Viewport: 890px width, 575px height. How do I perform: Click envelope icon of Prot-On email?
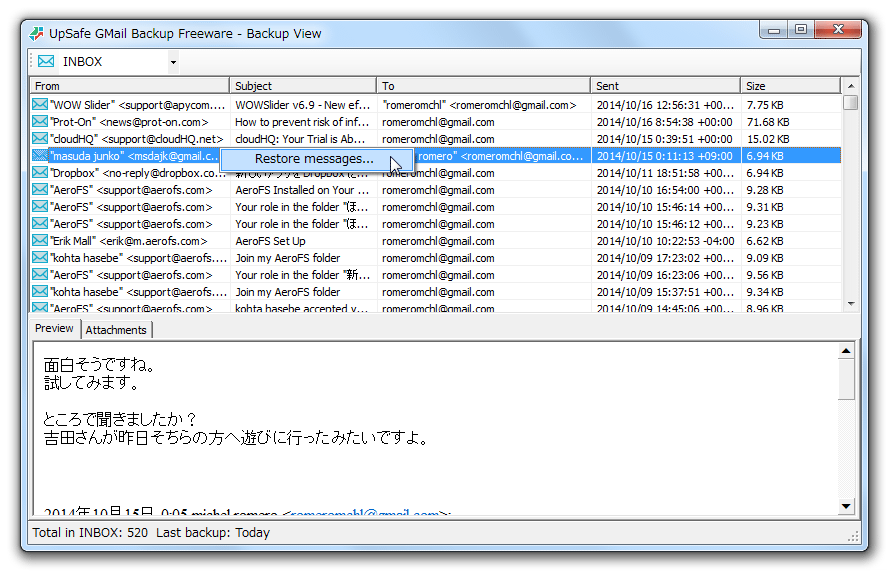tap(40, 121)
